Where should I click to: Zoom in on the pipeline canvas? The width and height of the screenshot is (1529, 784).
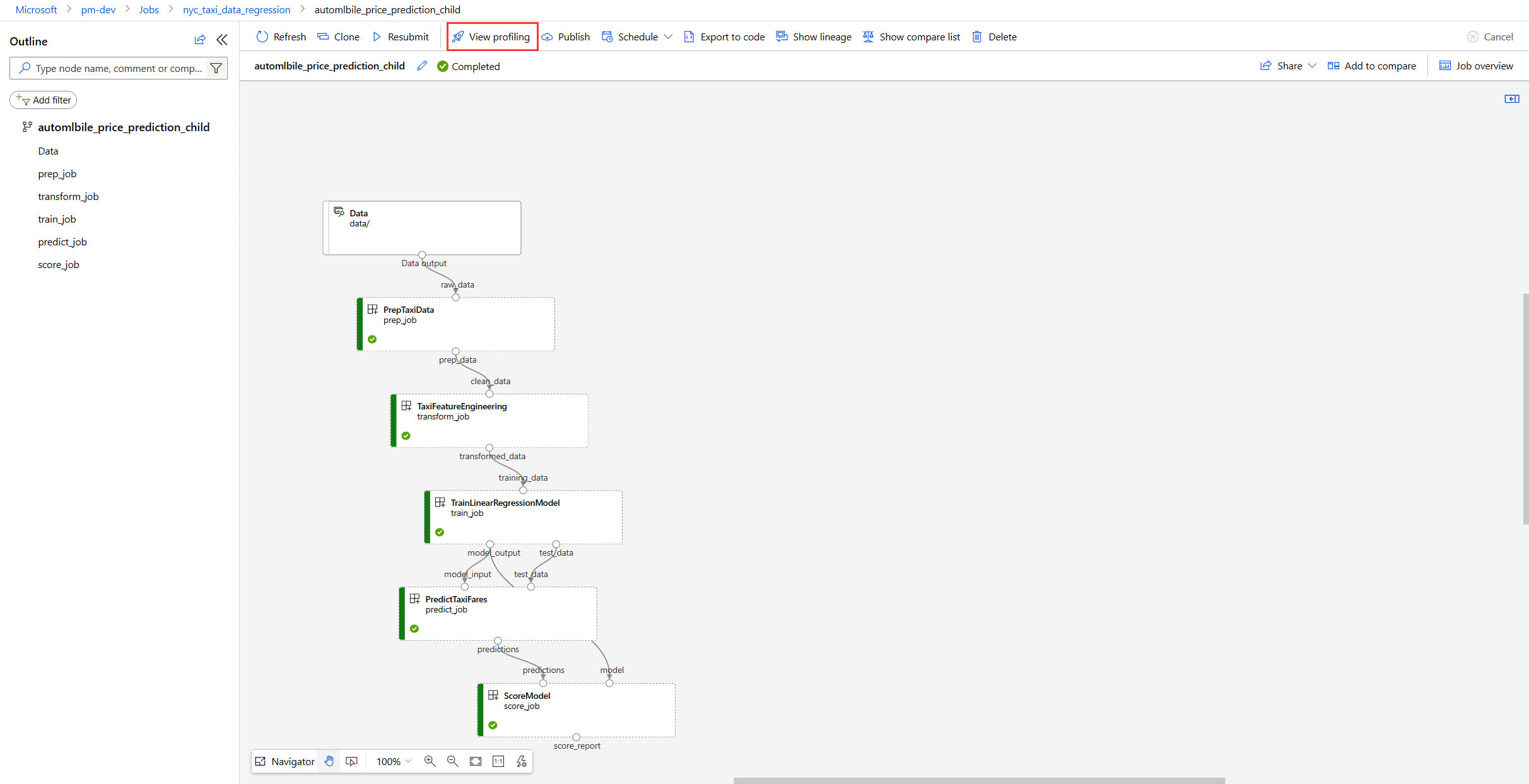tap(430, 761)
